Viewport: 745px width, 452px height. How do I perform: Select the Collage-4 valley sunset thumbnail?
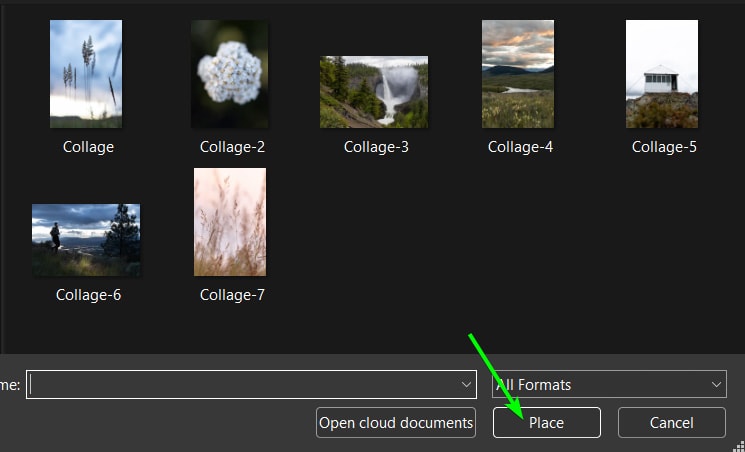click(518, 74)
